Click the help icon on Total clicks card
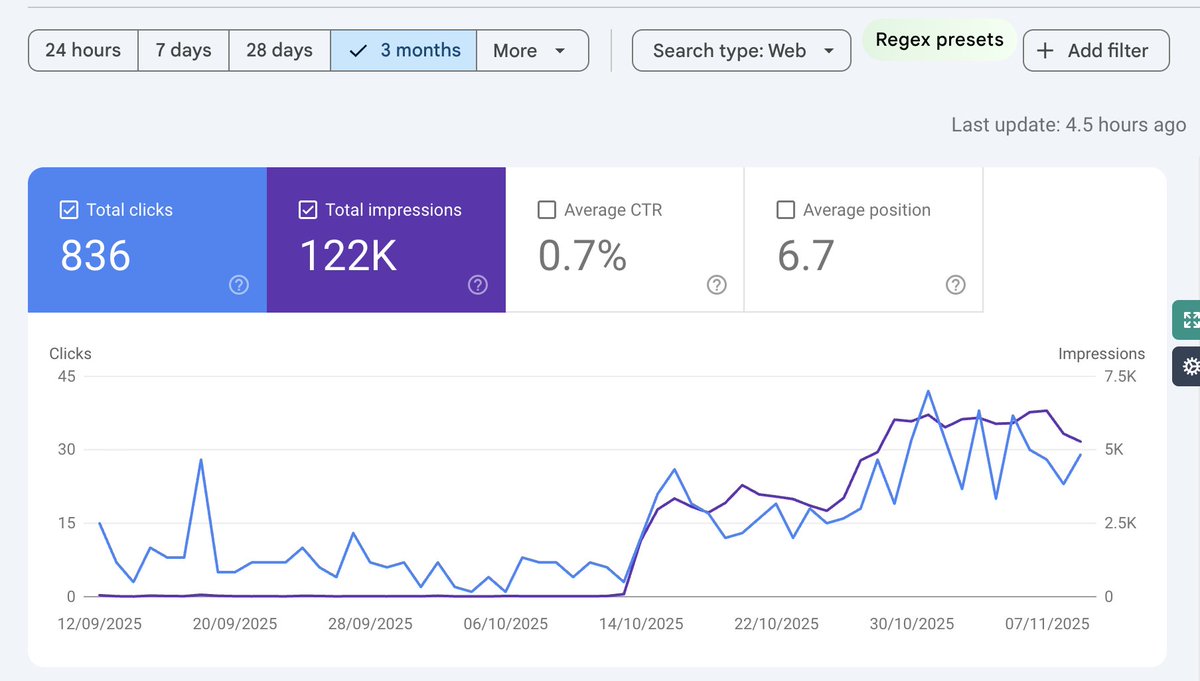 click(239, 285)
